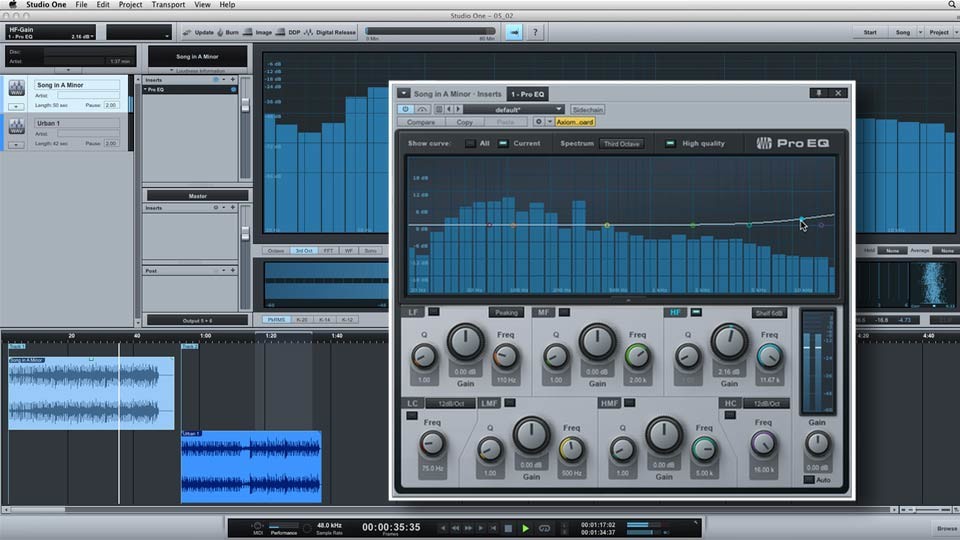960x540 pixels.
Task: Click the transport stop button
Action: [x=508, y=528]
